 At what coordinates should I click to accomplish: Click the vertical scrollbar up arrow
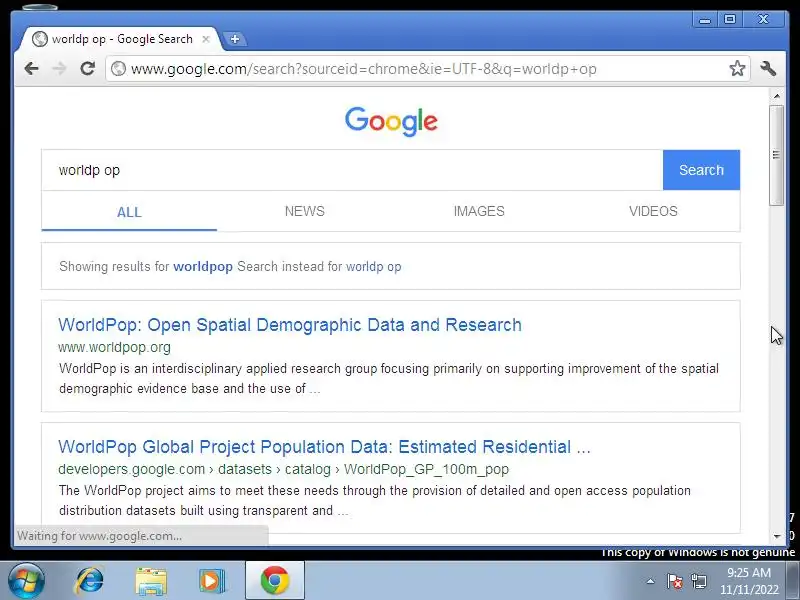click(777, 96)
